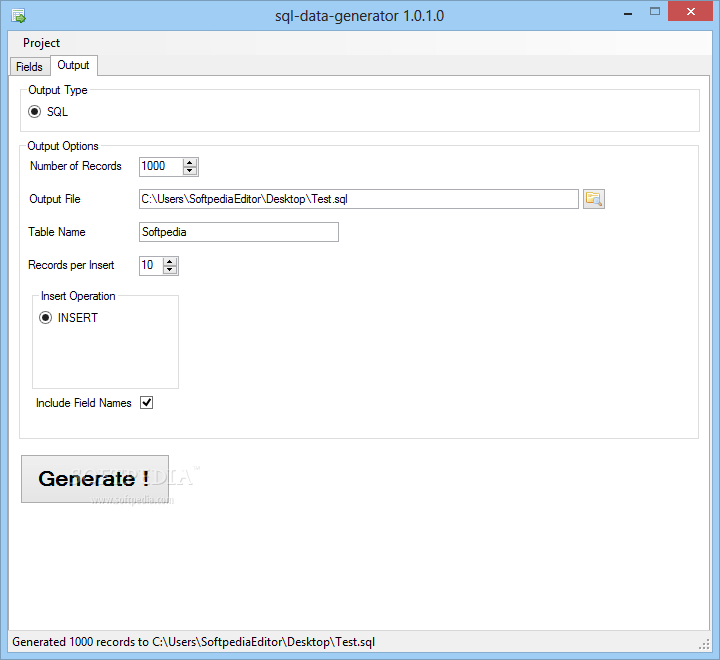The height and width of the screenshot is (660, 720).
Task: Click the 'Include Field Names' label
Action: tap(84, 403)
